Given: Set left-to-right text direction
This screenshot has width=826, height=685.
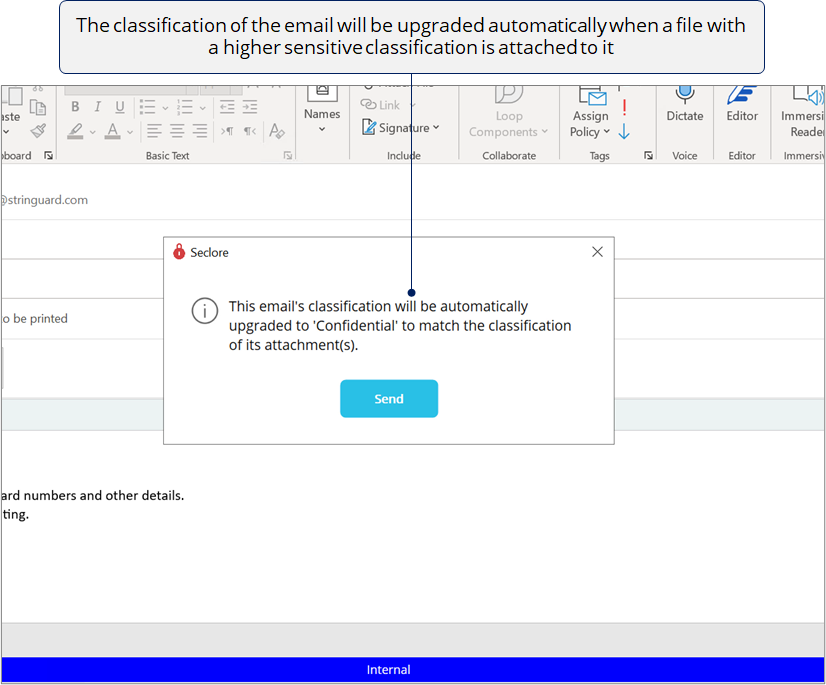Looking at the screenshot, I should 227,131.
